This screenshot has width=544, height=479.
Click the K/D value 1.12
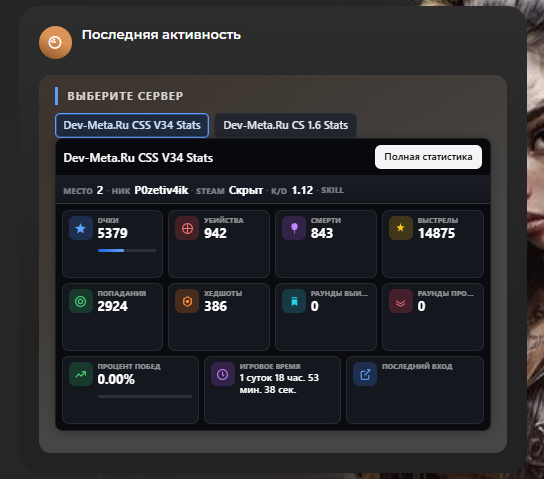click(302, 190)
